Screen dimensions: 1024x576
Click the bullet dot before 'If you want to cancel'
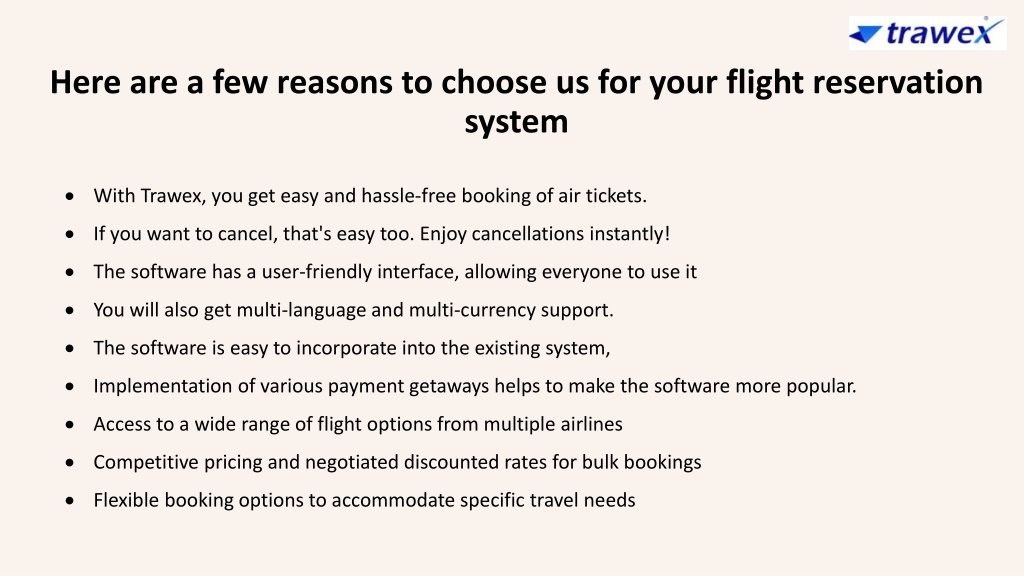point(70,234)
